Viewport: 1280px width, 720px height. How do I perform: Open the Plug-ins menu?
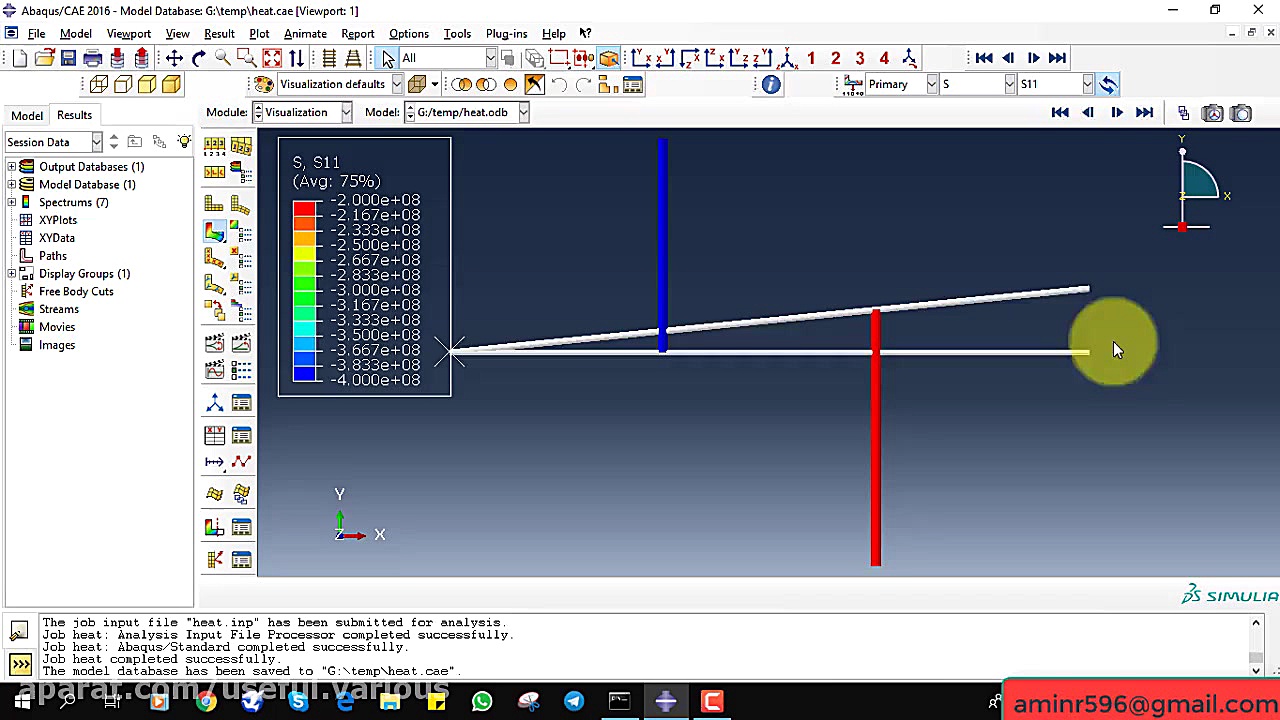(x=506, y=34)
